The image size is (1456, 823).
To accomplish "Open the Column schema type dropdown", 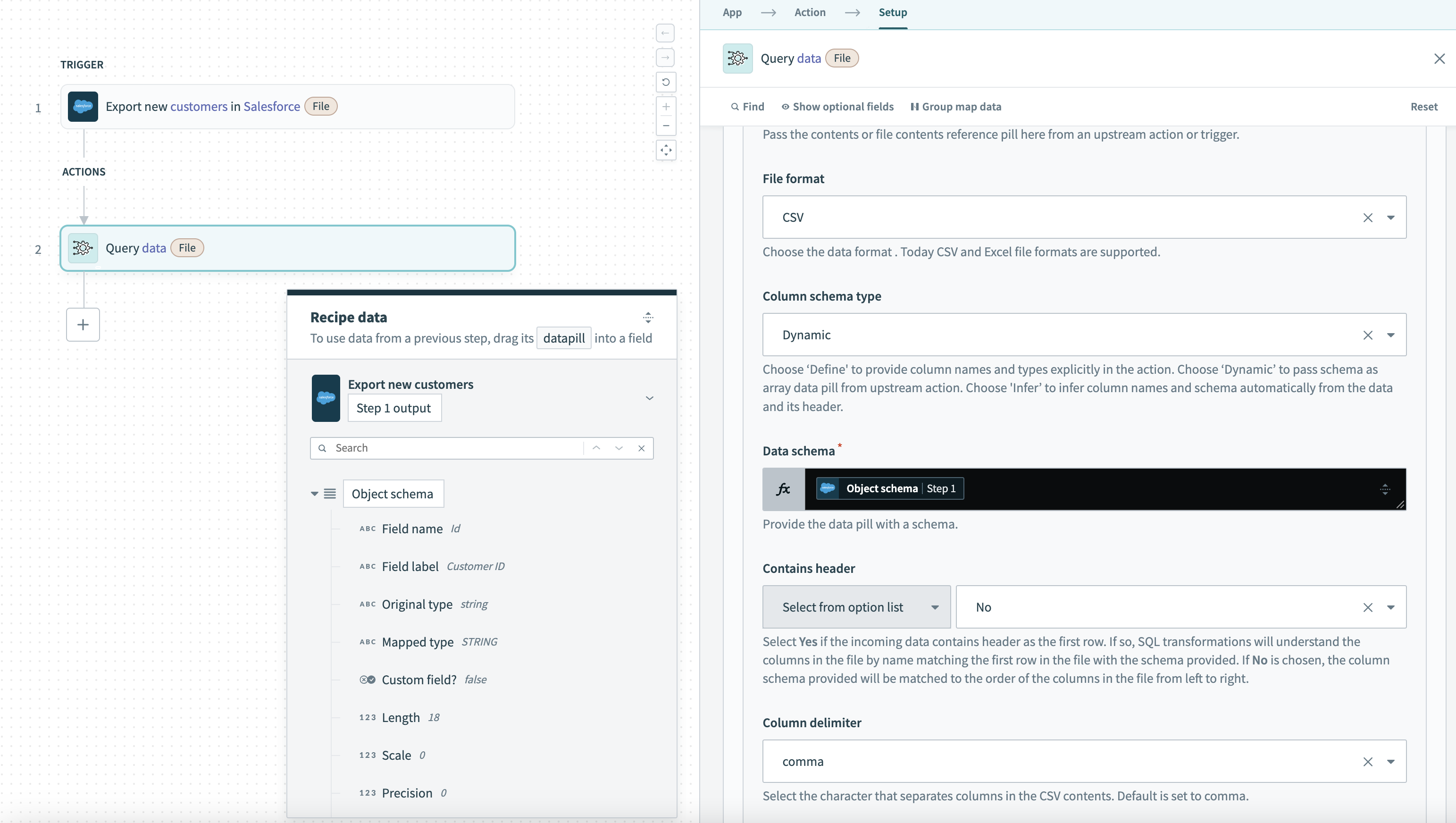I will pyautogui.click(x=1391, y=335).
